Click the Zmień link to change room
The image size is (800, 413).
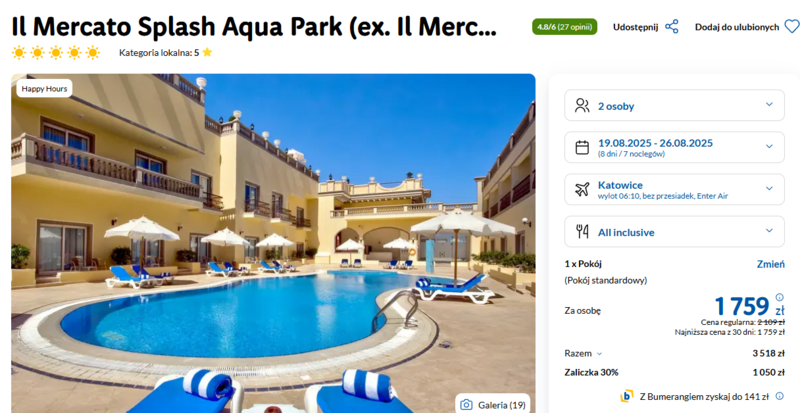click(x=770, y=264)
